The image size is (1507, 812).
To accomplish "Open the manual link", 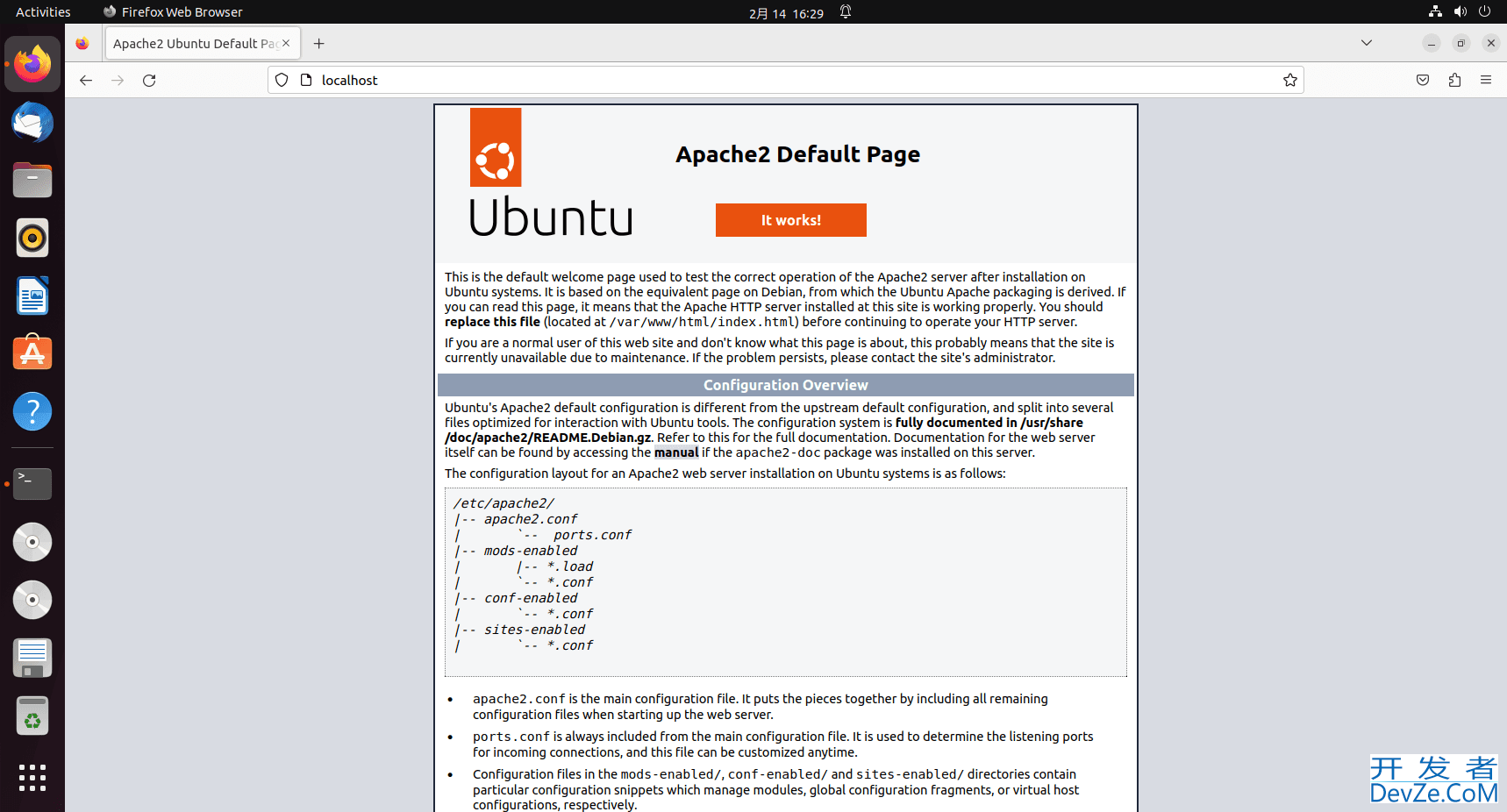I will pos(676,452).
